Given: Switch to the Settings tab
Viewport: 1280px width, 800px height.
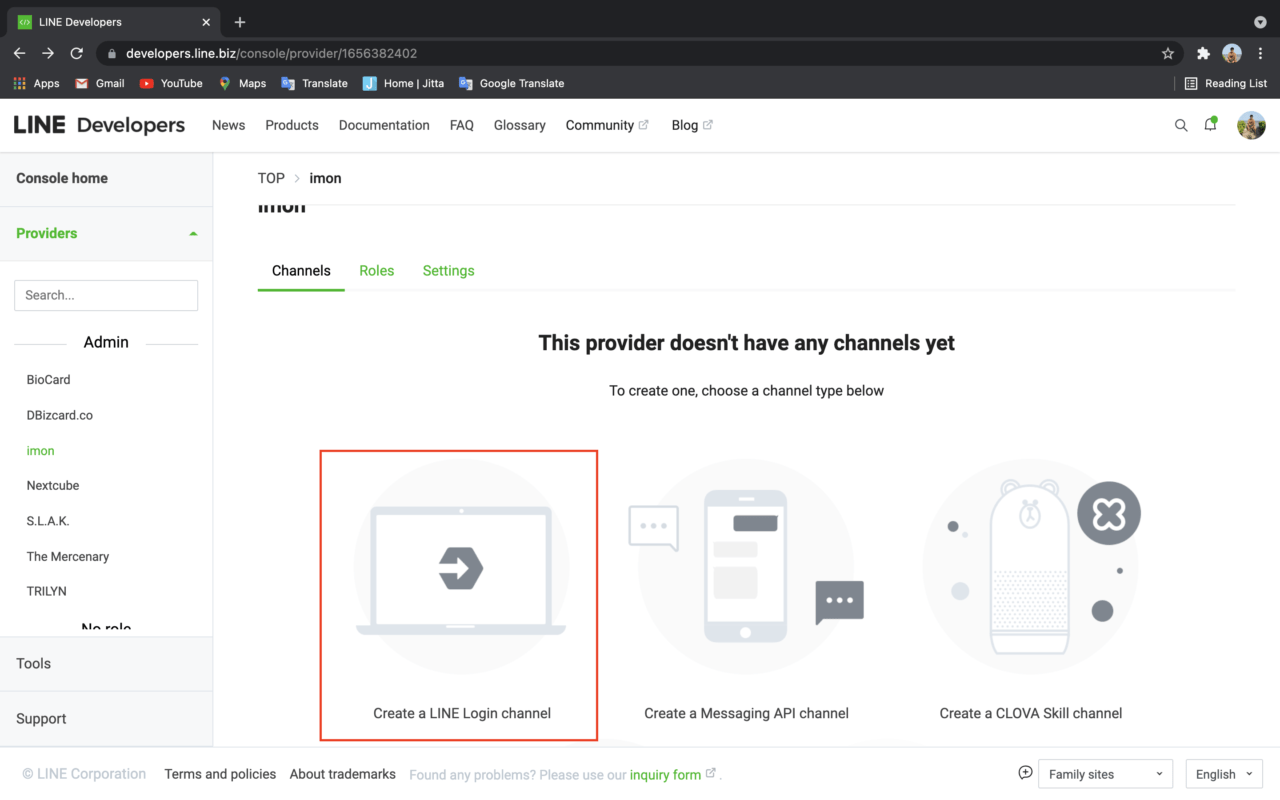Looking at the screenshot, I should tap(448, 271).
